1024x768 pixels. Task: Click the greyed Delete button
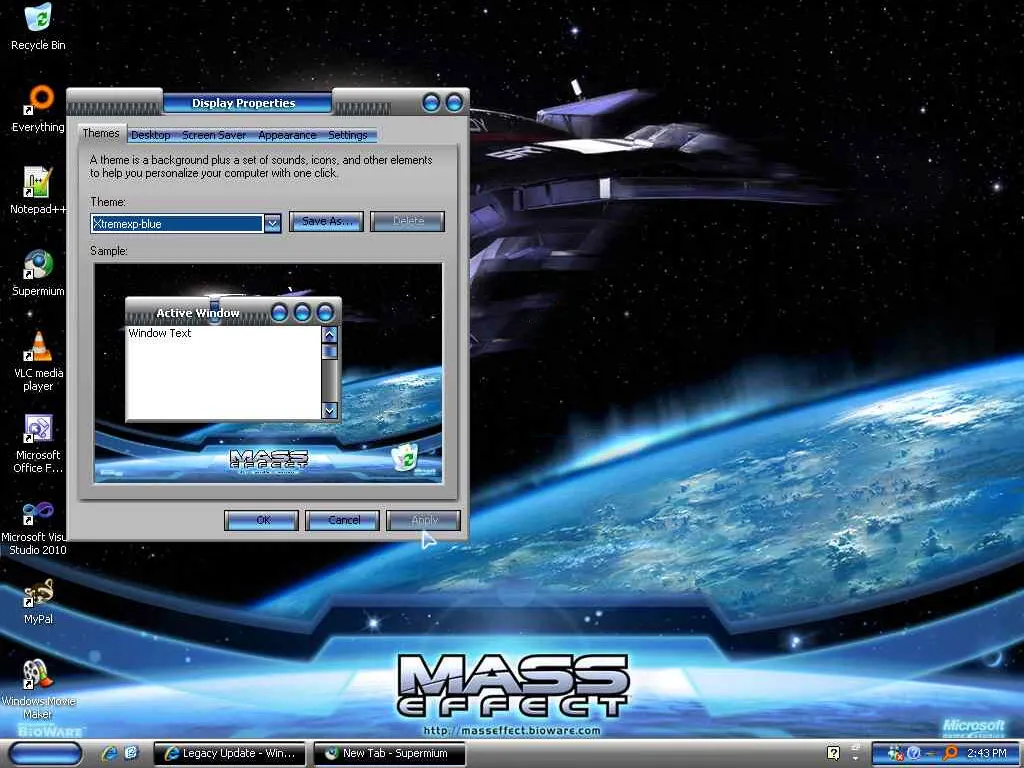(408, 221)
